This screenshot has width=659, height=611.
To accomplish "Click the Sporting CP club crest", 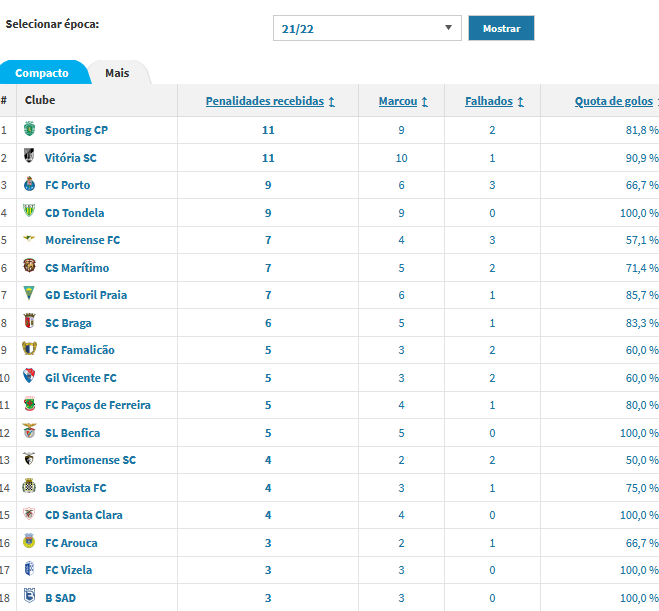I will pyautogui.click(x=29, y=129).
